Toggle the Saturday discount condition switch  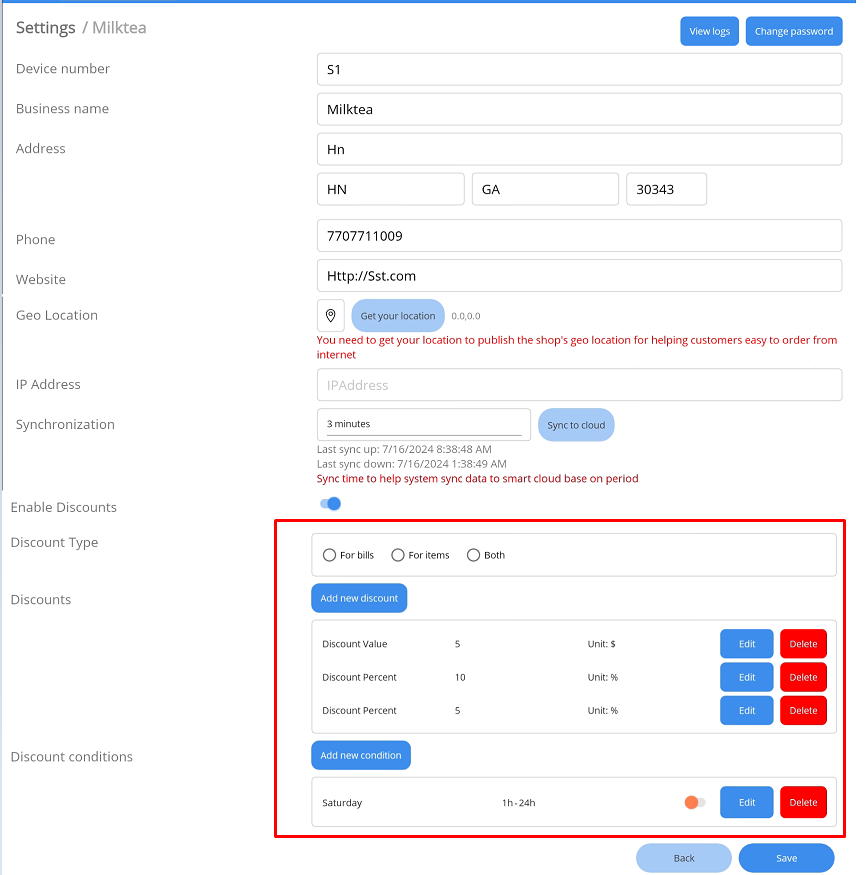[694, 802]
